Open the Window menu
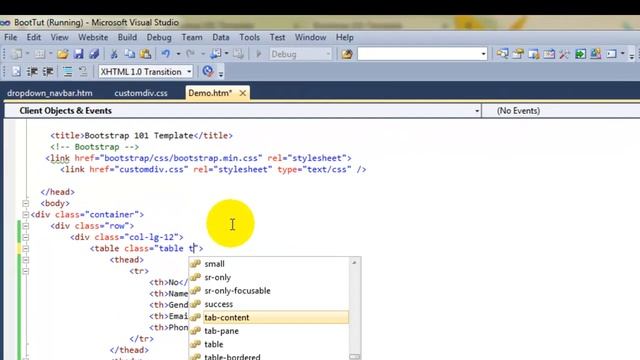Screen dimensions: 640x360 [x=310, y=37]
